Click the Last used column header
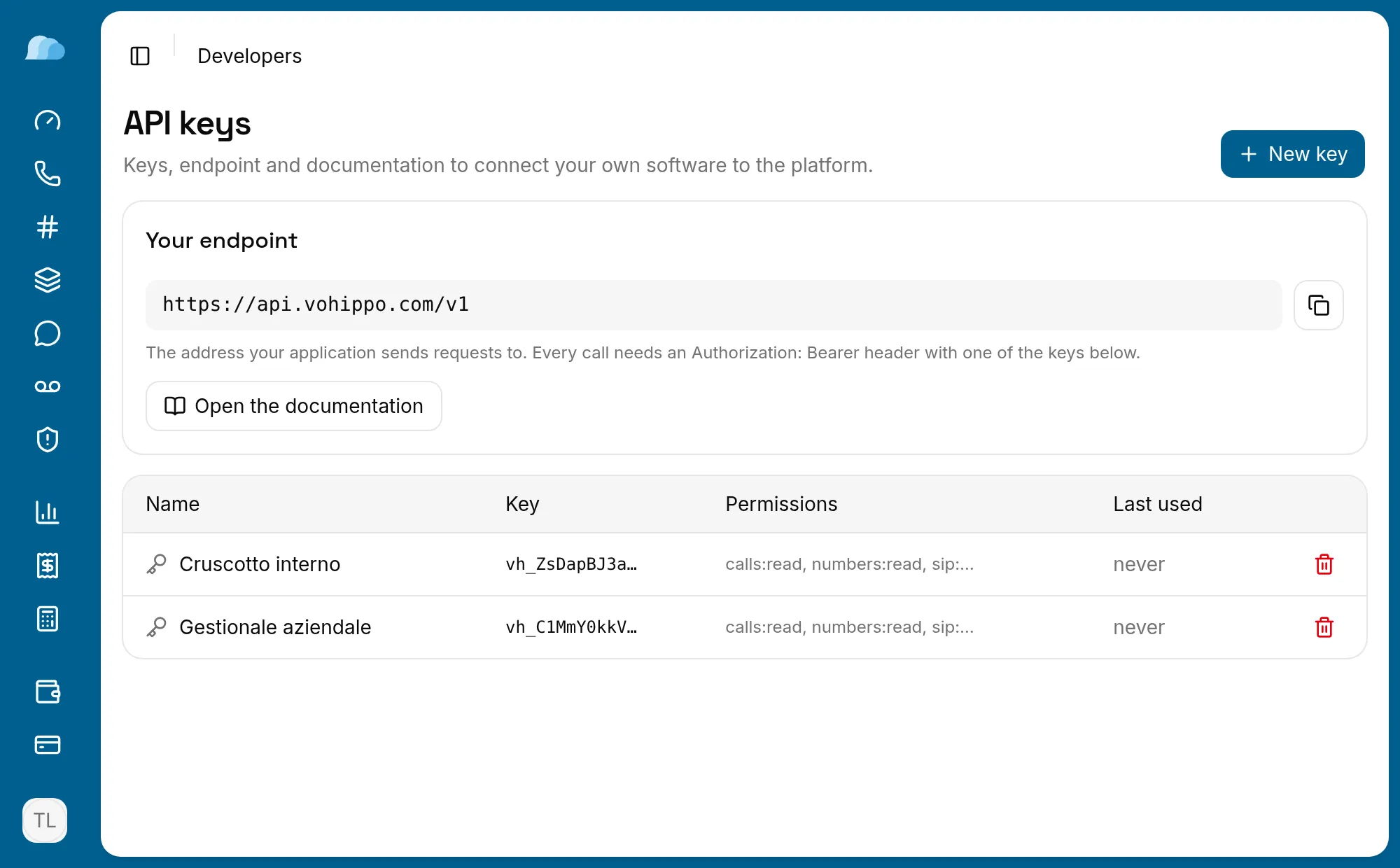Image resolution: width=1400 pixels, height=868 pixels. point(1158,504)
